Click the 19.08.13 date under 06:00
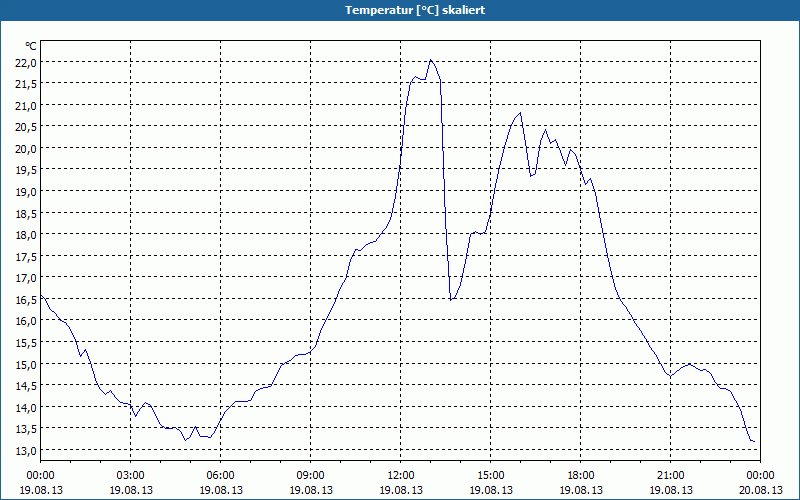The image size is (800, 500). point(220,490)
